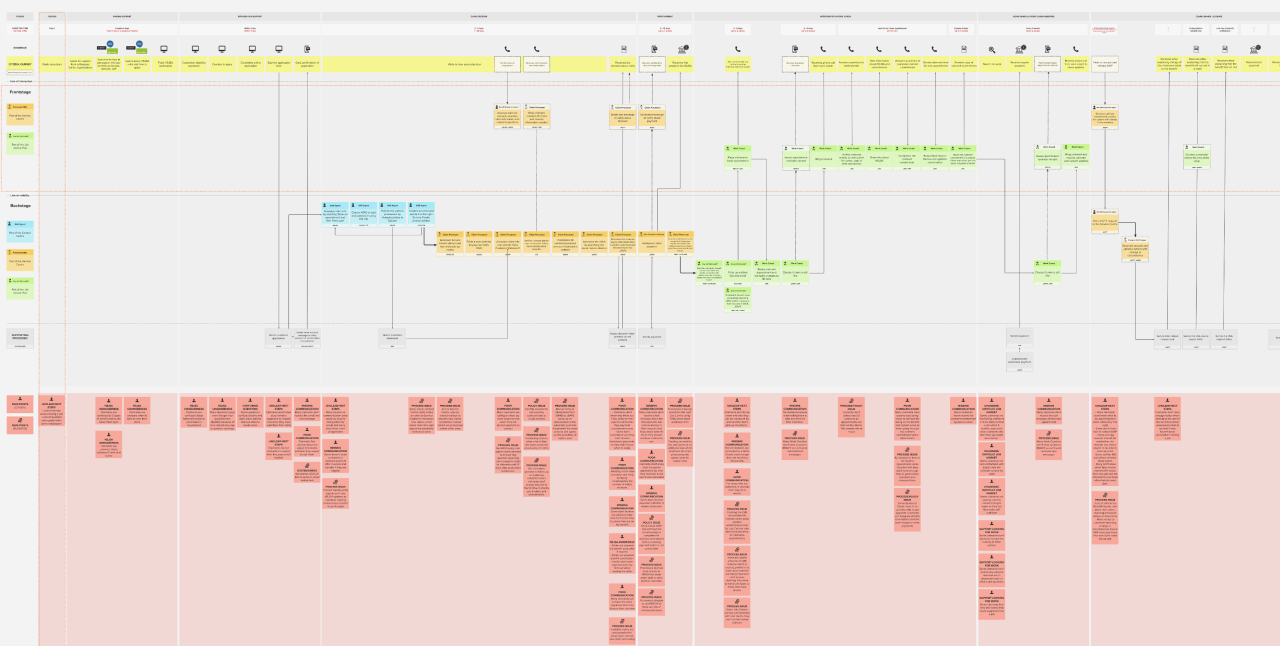Click bank icon in Claim Change / Closure stage
The image size is (1280, 646).
coord(1255,48)
